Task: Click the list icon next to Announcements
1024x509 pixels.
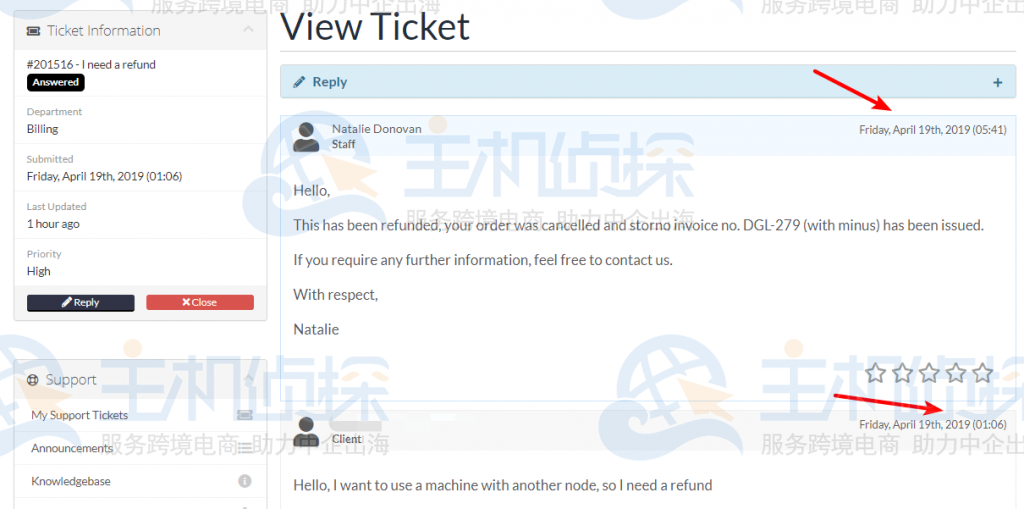Action: tap(245, 448)
